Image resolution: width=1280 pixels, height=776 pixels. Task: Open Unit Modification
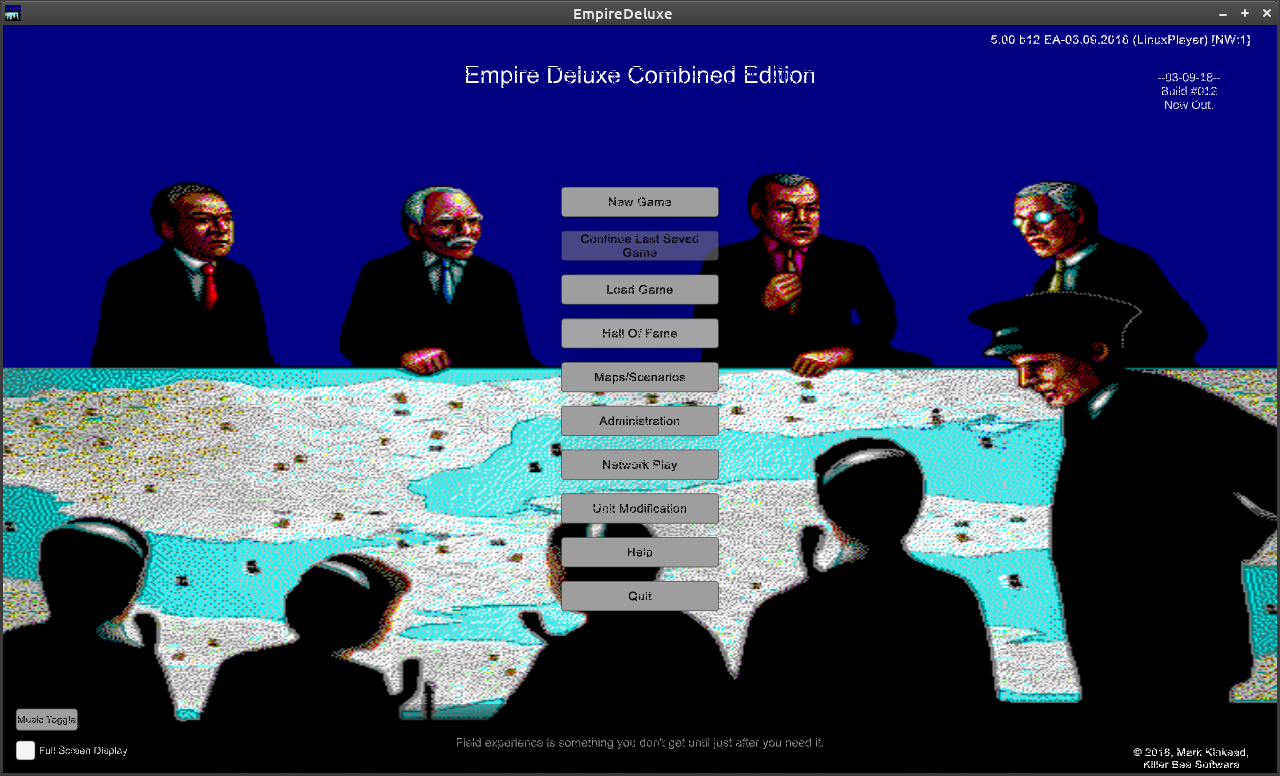point(640,508)
